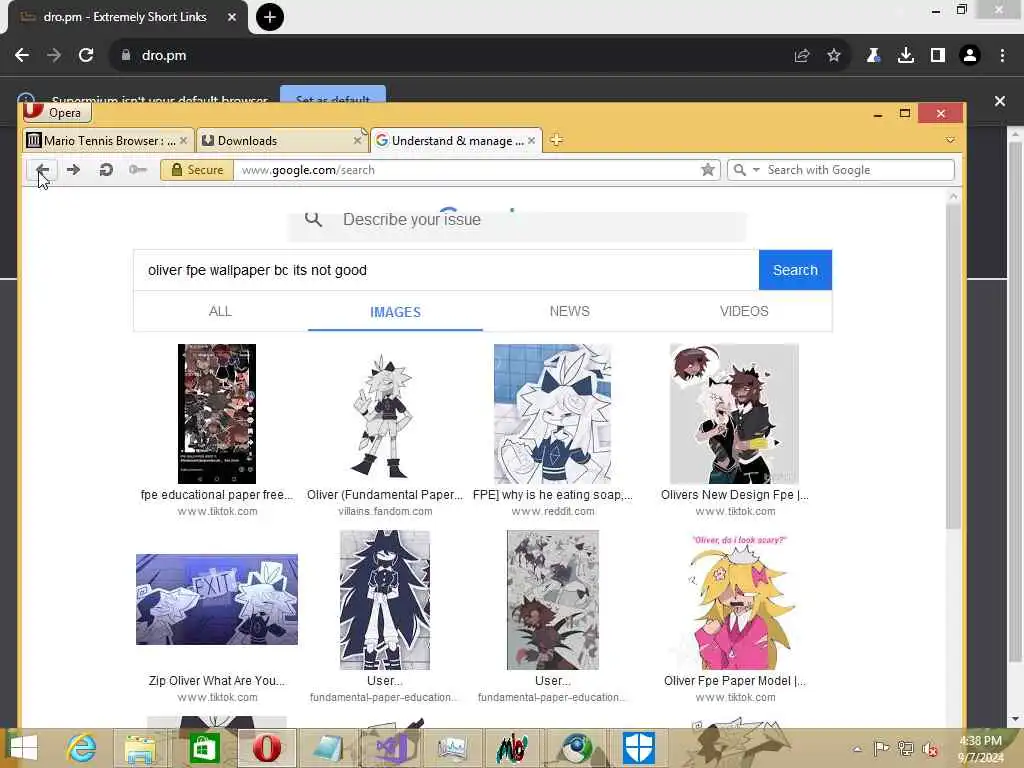
Task: Open the Zip Oliver What Are You image
Action: pos(217,600)
